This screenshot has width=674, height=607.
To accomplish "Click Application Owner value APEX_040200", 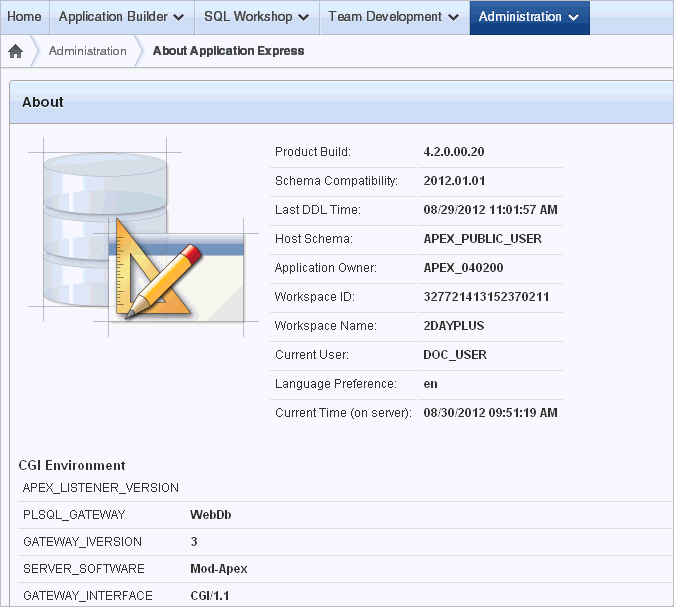I will [x=463, y=268].
